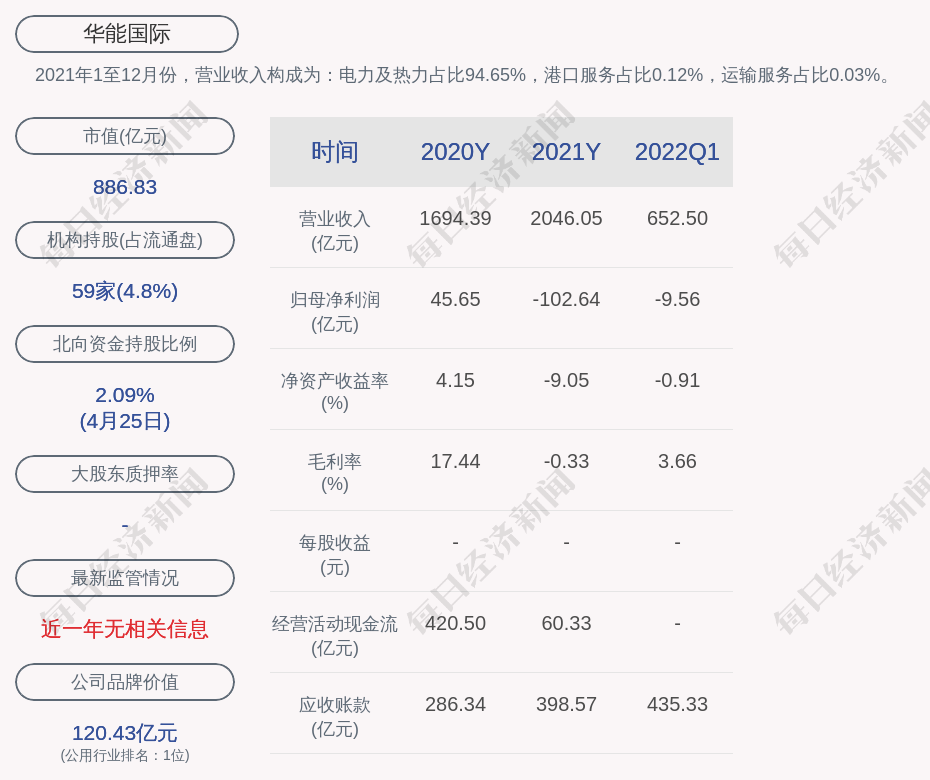The height and width of the screenshot is (780, 930).
Task: Click the 2022Q1 column header
Action: point(677,152)
